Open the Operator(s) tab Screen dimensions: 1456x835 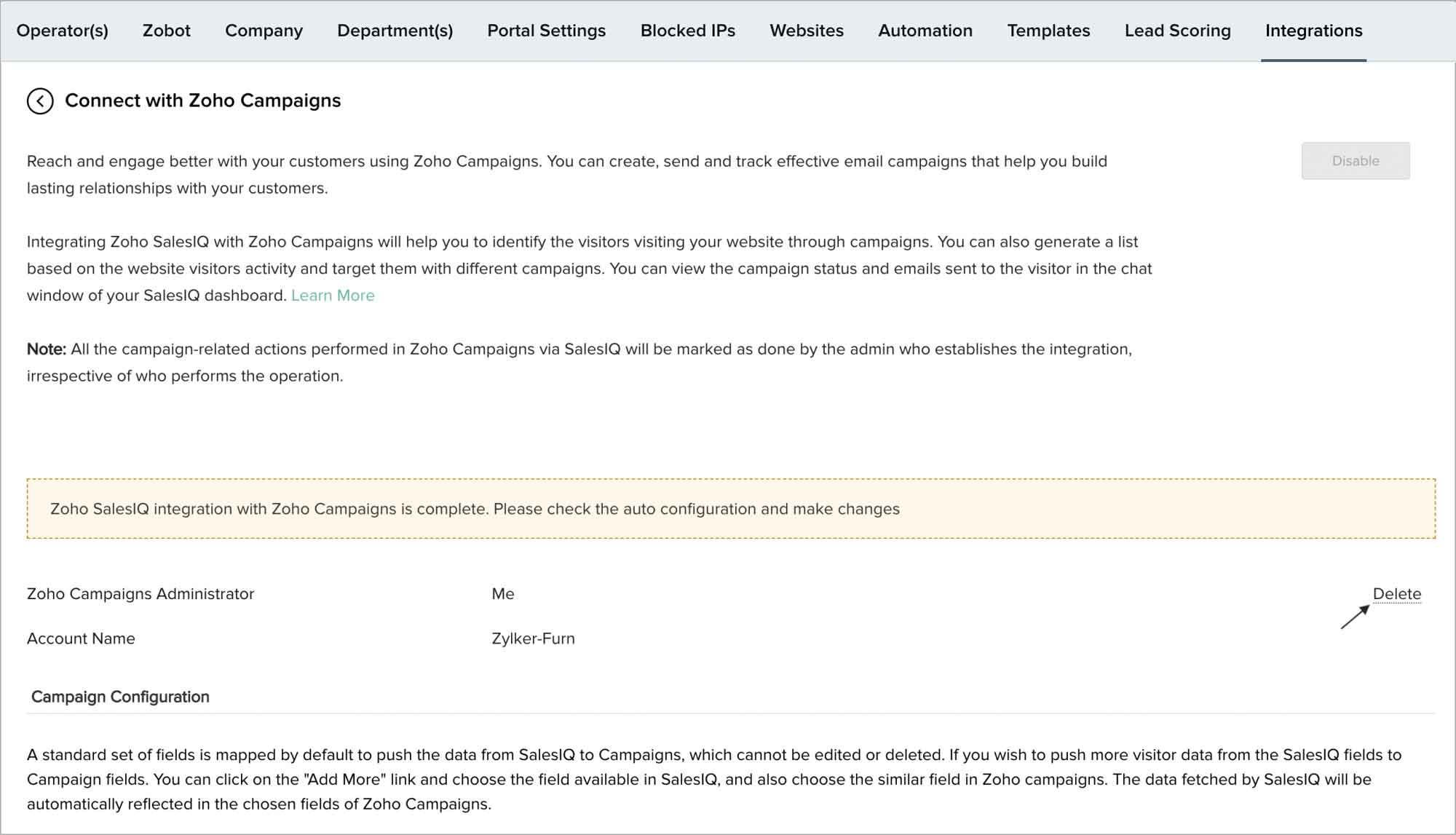coord(63,31)
